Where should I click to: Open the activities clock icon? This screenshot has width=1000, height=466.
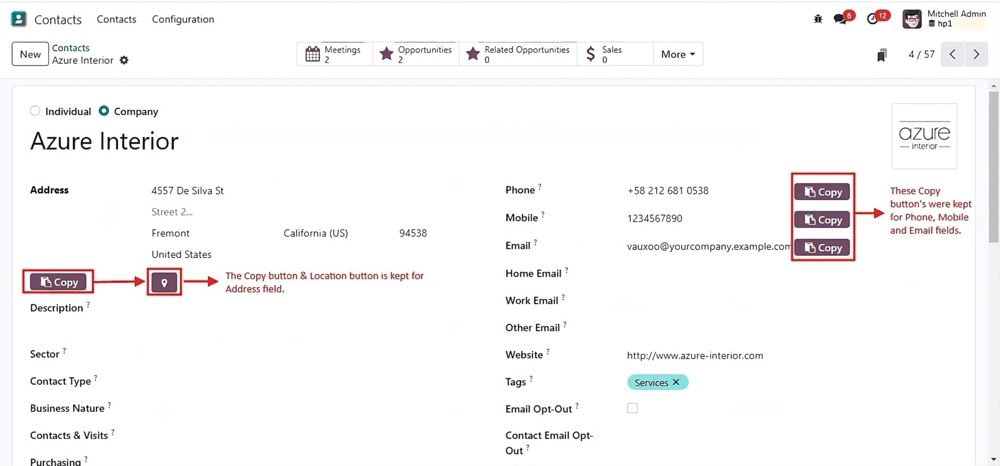point(873,19)
